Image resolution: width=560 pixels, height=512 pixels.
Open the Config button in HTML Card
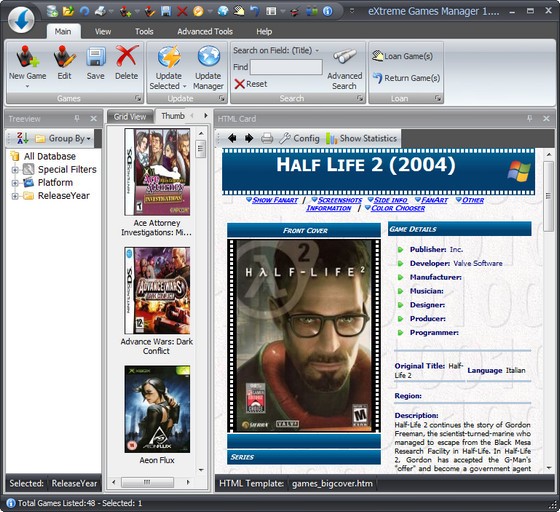tap(299, 138)
